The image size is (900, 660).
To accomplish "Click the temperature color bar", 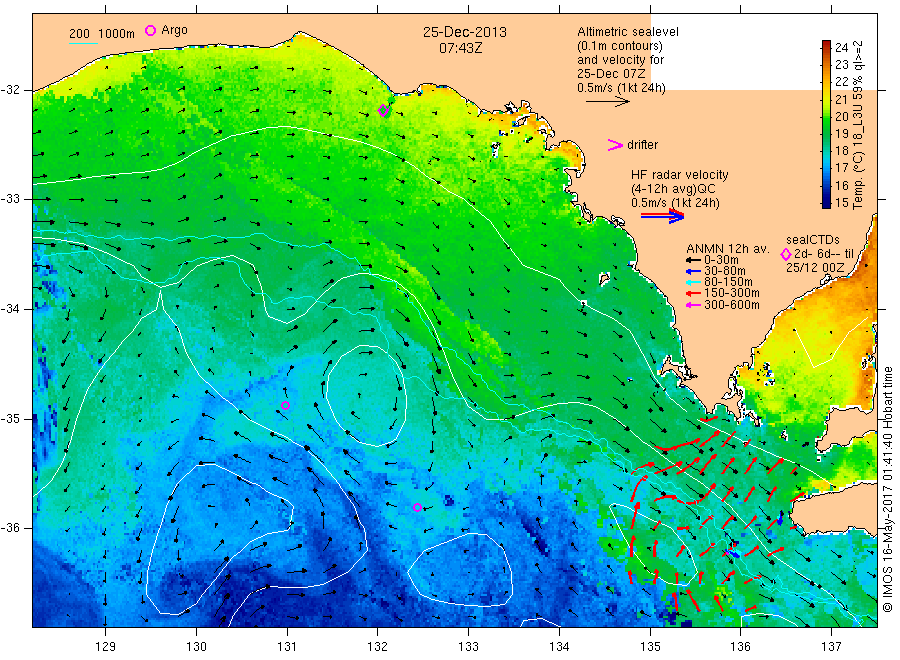I will pos(826,124).
